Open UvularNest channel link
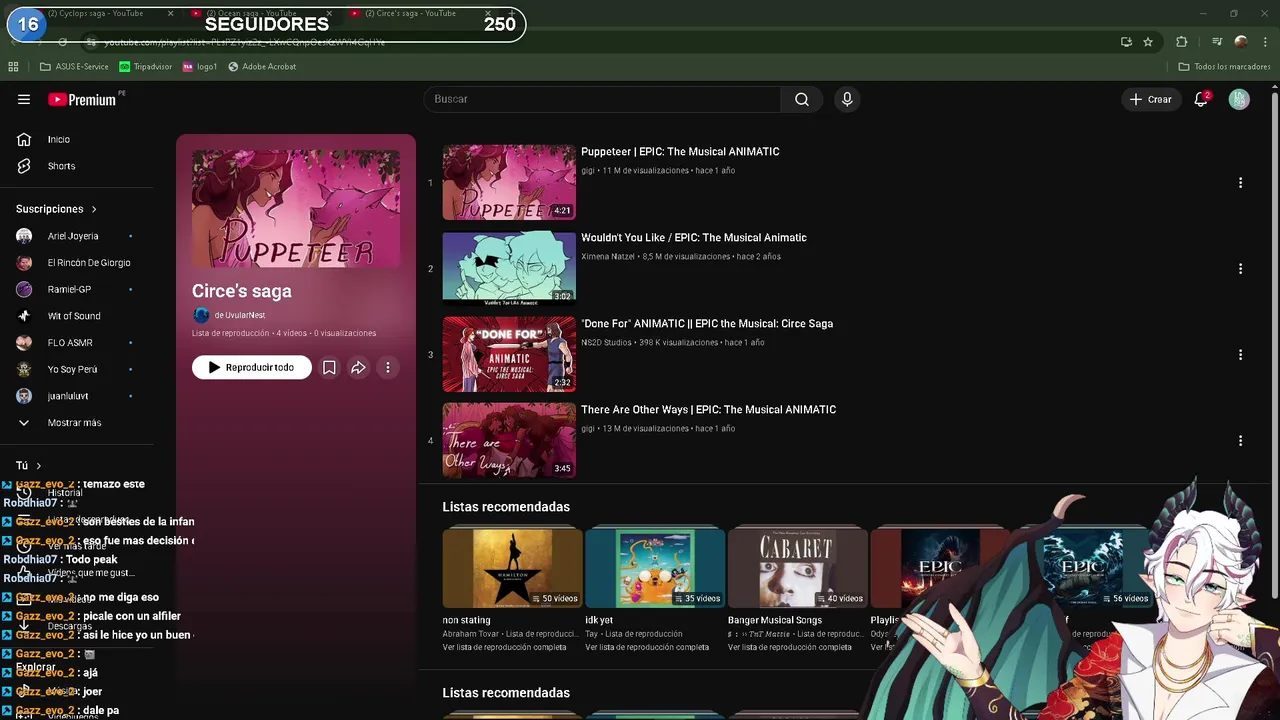The height and width of the screenshot is (720, 1280). (239, 315)
